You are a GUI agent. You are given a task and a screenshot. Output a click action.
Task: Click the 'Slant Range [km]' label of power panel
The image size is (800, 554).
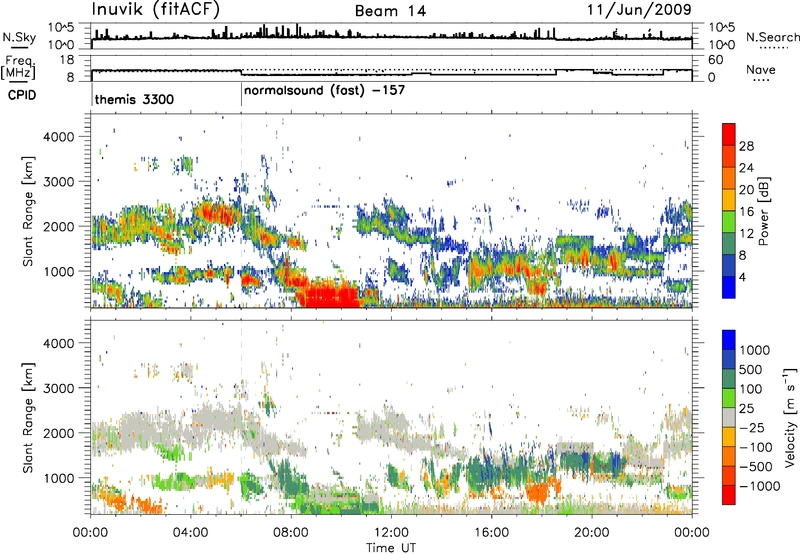[28, 211]
